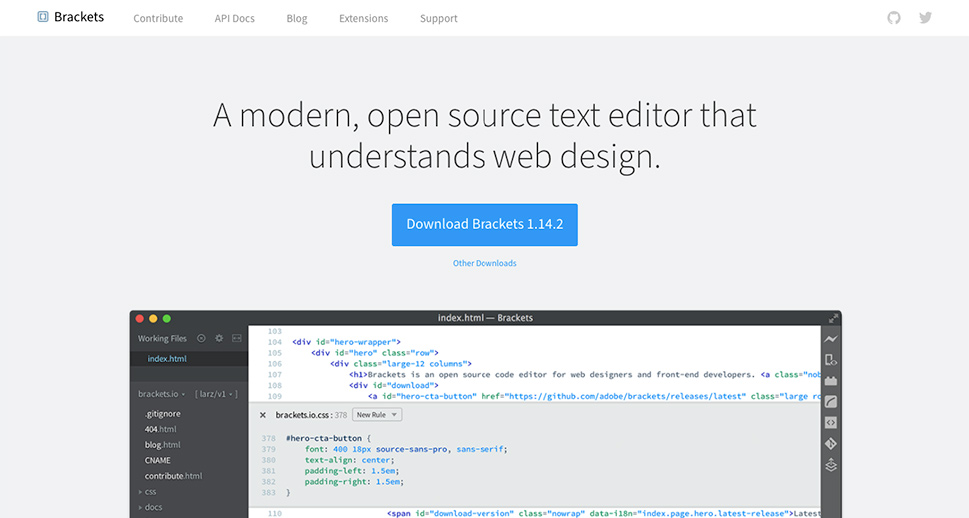Click the curve-shaped sidebar icon

tap(831, 402)
